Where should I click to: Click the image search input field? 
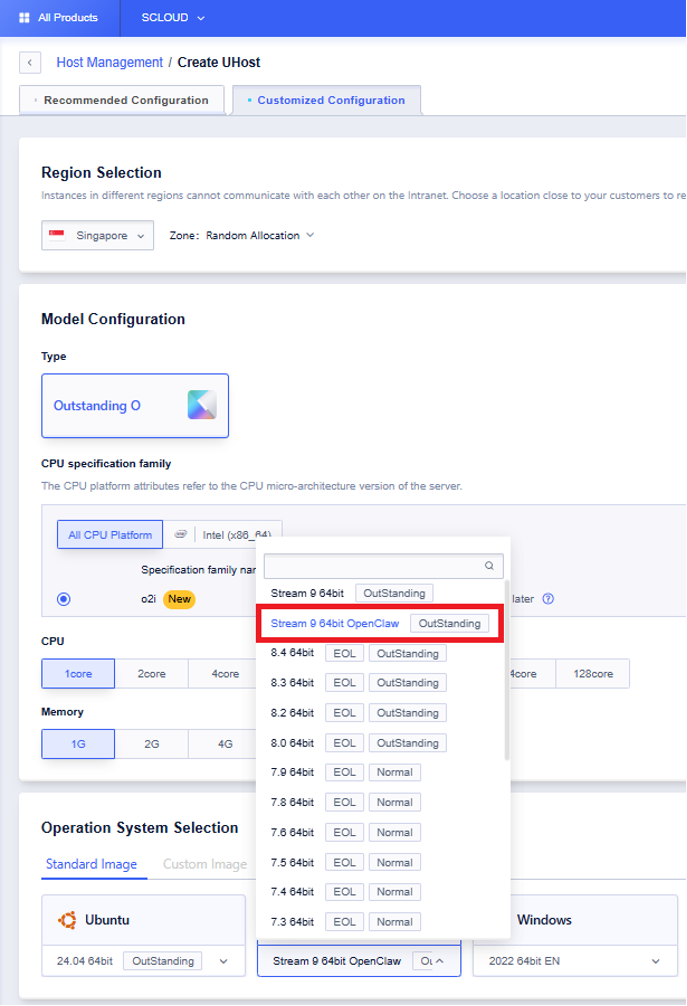point(372,565)
